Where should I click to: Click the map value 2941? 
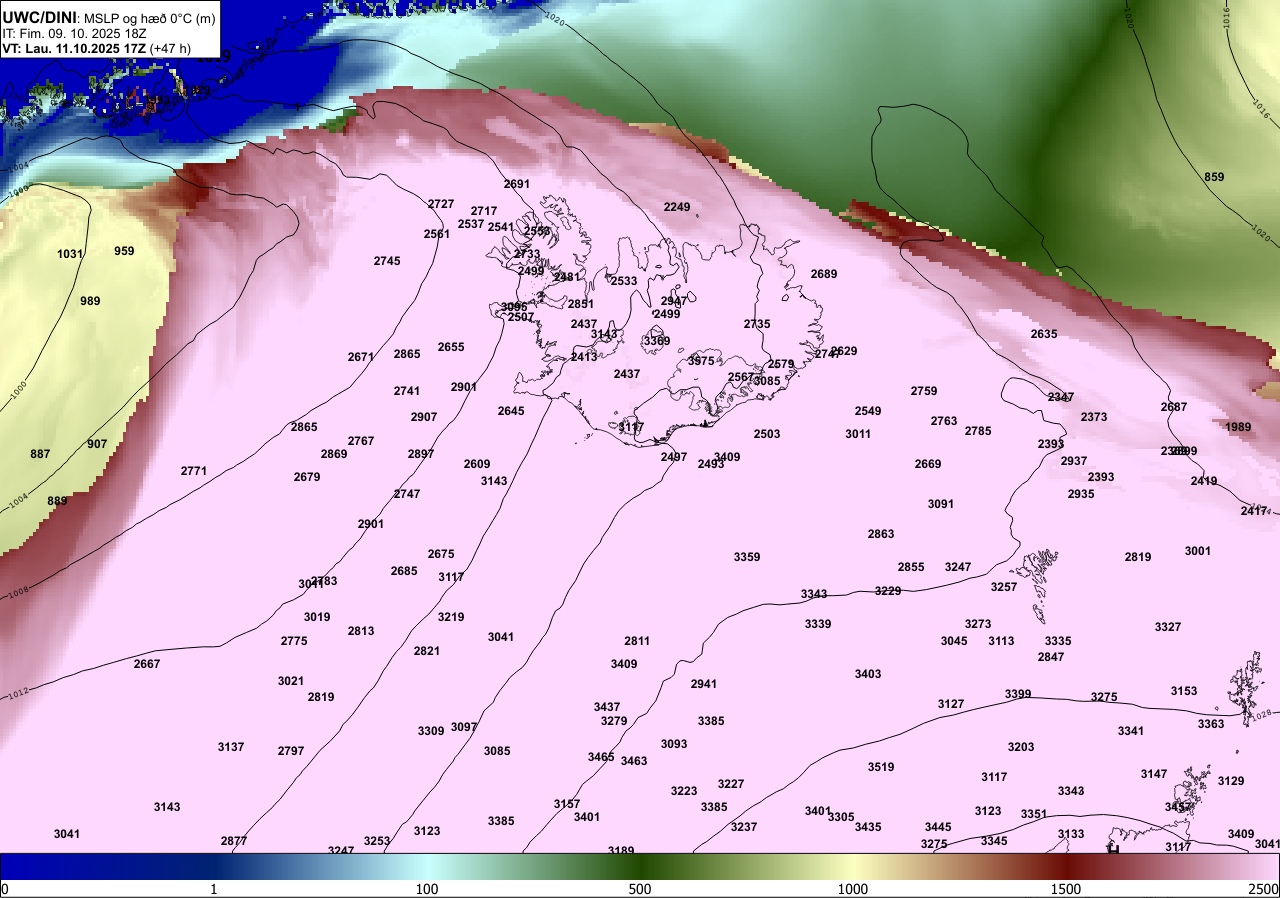click(x=704, y=684)
